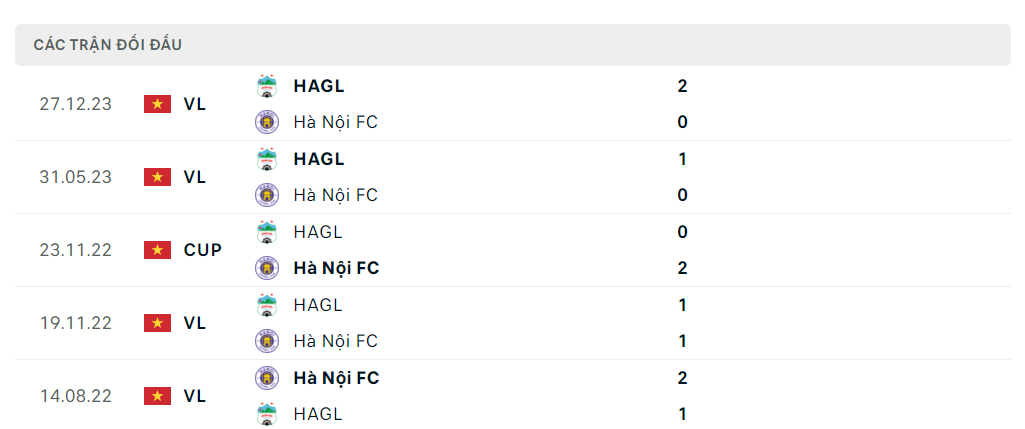This screenshot has height=429, width=1025.
Task: Click HAGL logo in 14.08.22 match
Action: [266, 414]
